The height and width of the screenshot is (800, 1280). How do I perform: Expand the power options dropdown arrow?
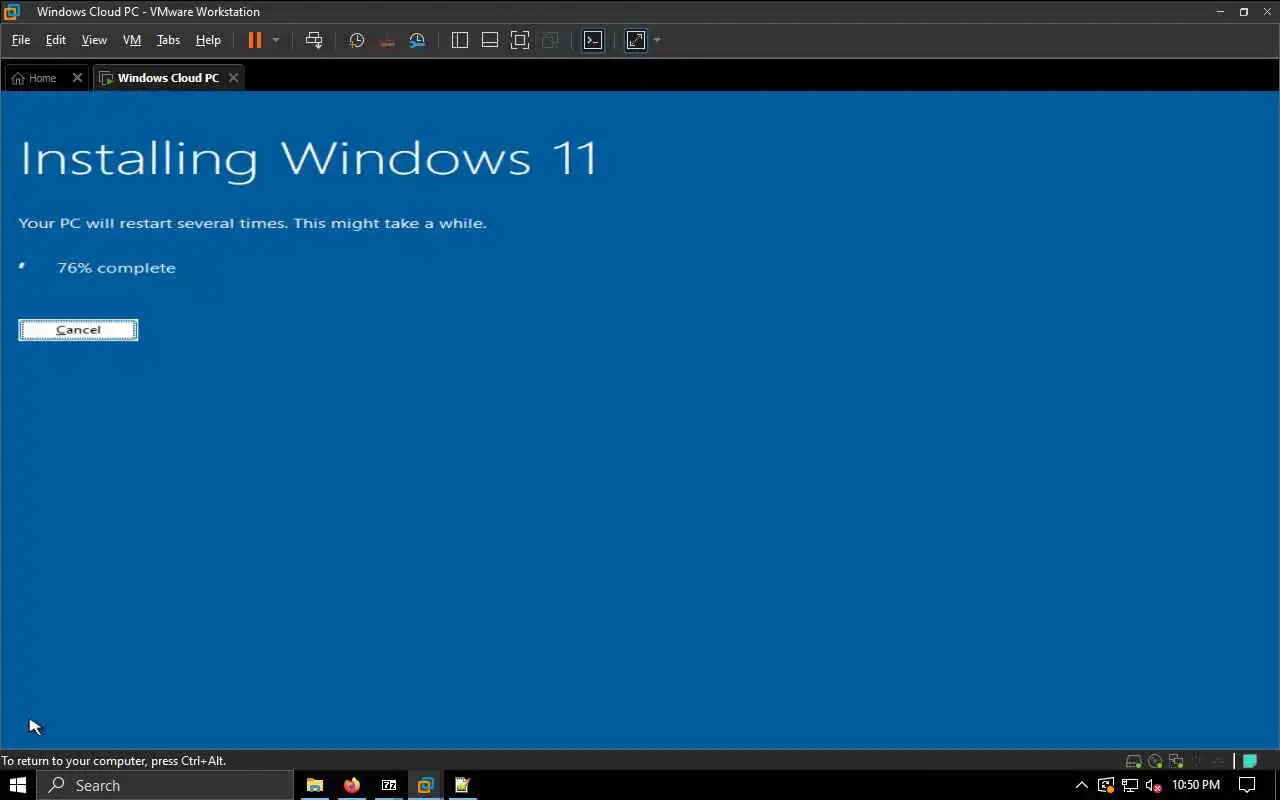276,40
